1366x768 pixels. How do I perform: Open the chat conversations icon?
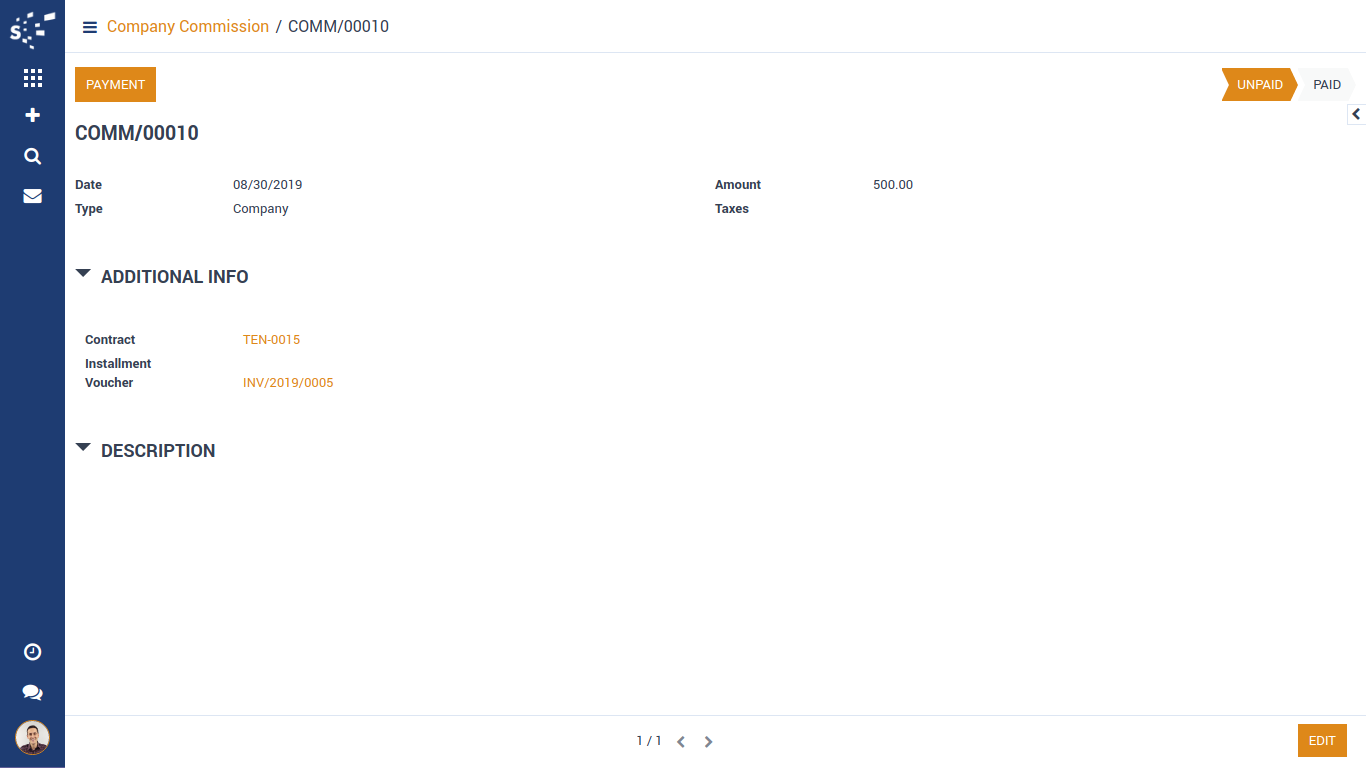(32, 693)
